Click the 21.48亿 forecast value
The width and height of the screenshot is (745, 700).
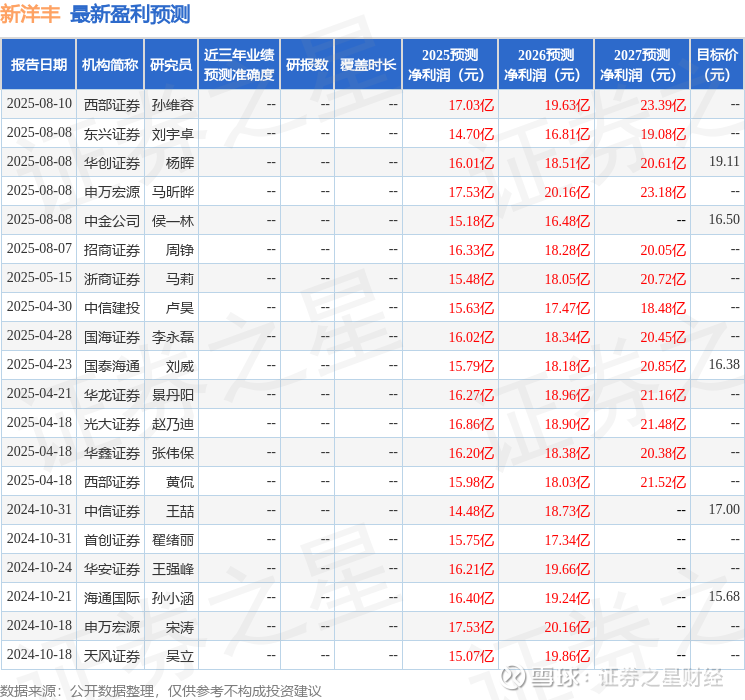pos(663,424)
